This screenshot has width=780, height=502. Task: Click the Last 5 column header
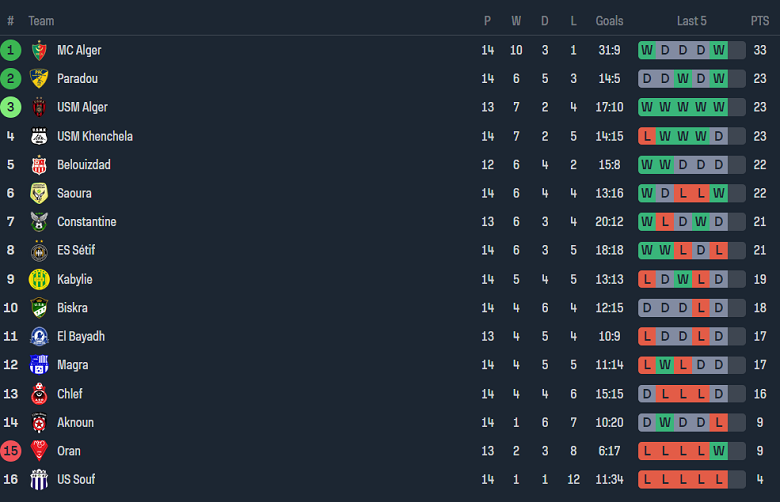(691, 21)
